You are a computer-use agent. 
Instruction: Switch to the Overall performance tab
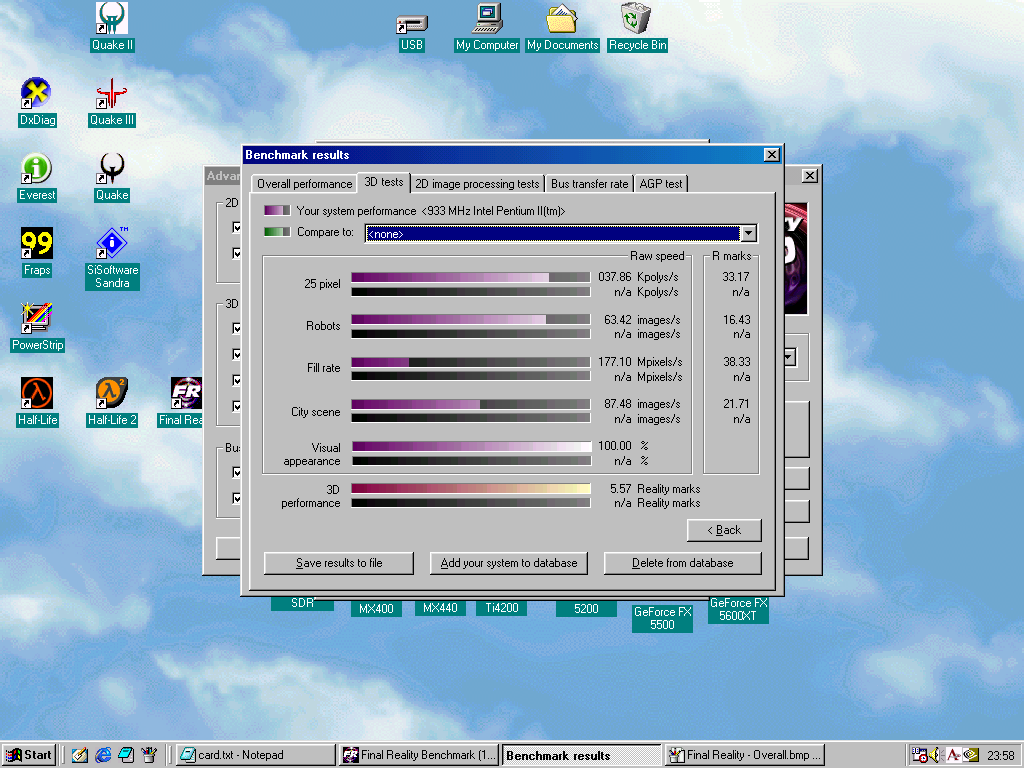pyautogui.click(x=305, y=184)
